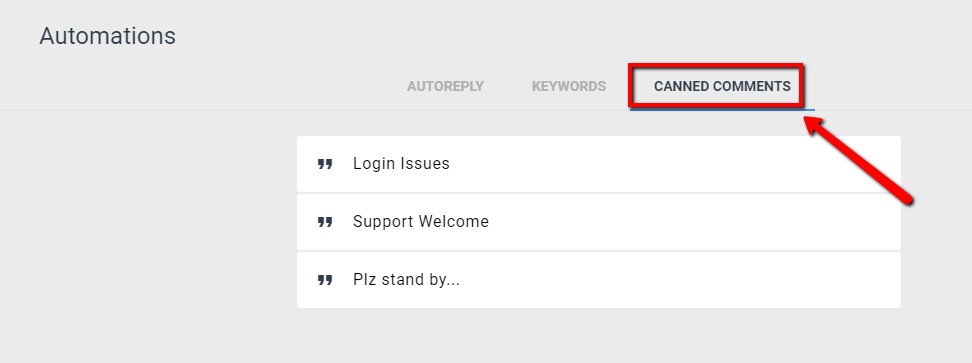Select the Plz stand by row's empty right side

(x=682, y=280)
